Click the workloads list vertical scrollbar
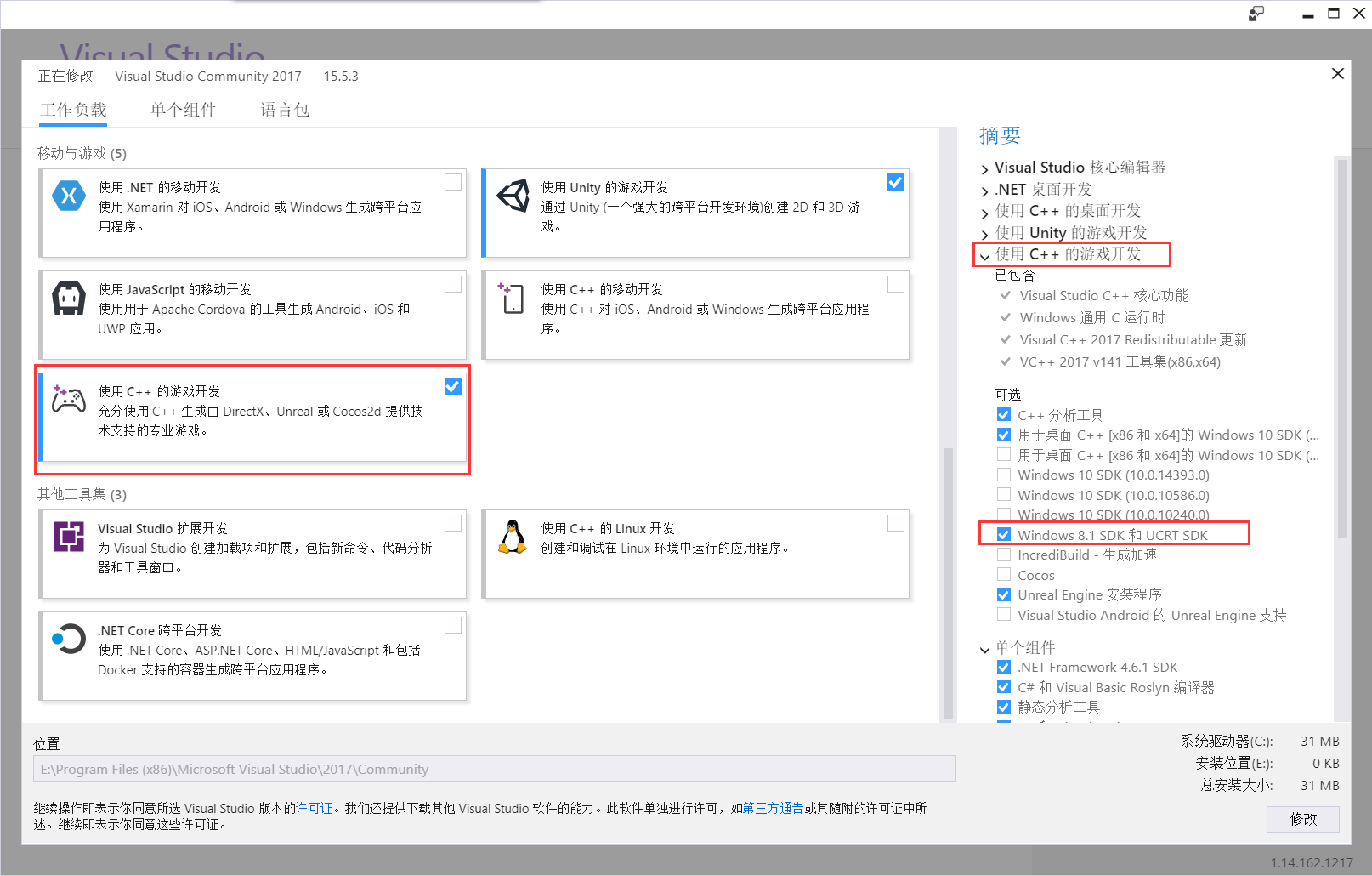The image size is (1372, 876). click(x=948, y=583)
